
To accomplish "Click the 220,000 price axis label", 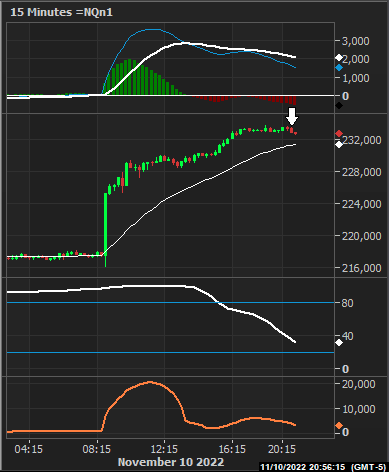I will click(362, 236).
